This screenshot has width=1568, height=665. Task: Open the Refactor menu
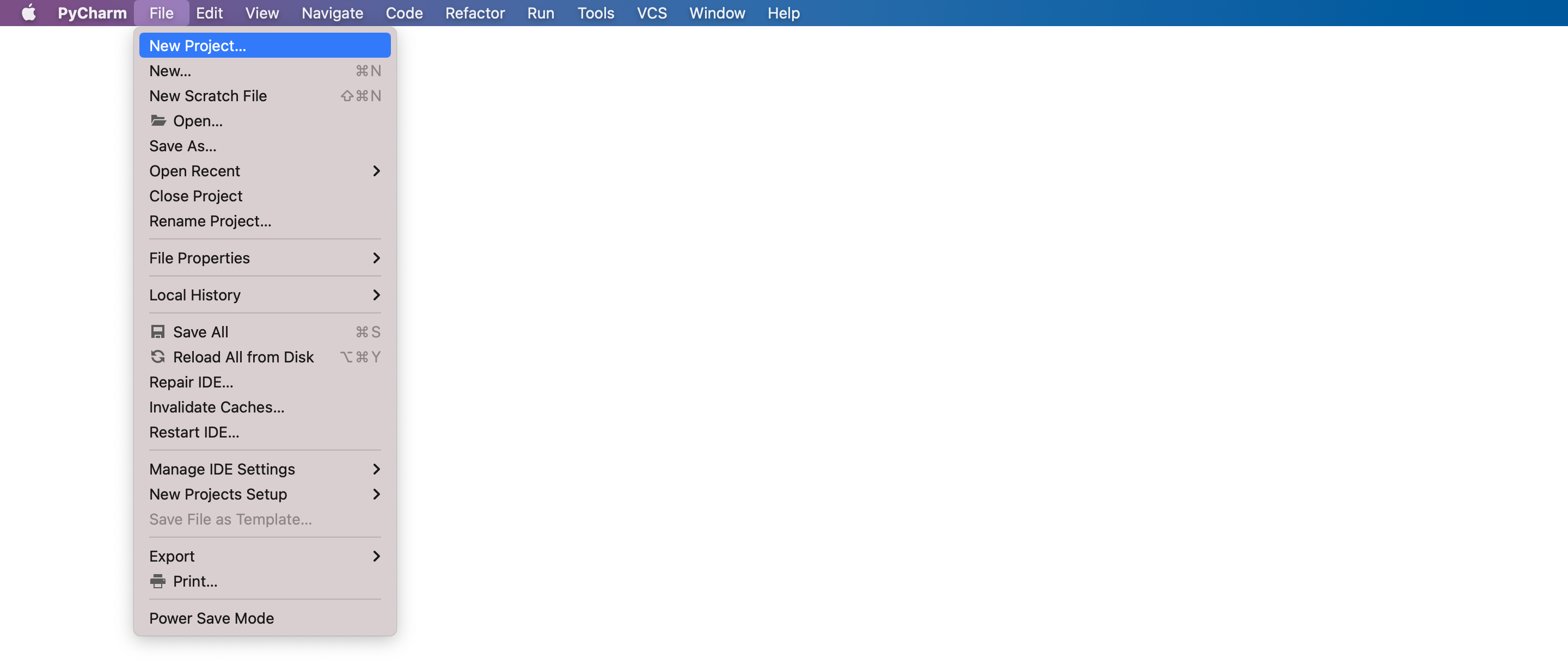475,13
